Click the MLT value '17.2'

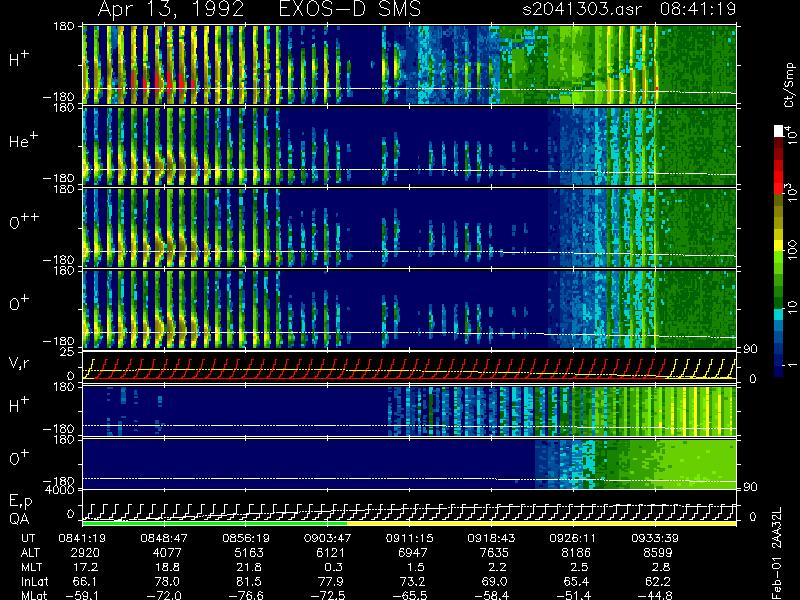pyautogui.click(x=88, y=567)
